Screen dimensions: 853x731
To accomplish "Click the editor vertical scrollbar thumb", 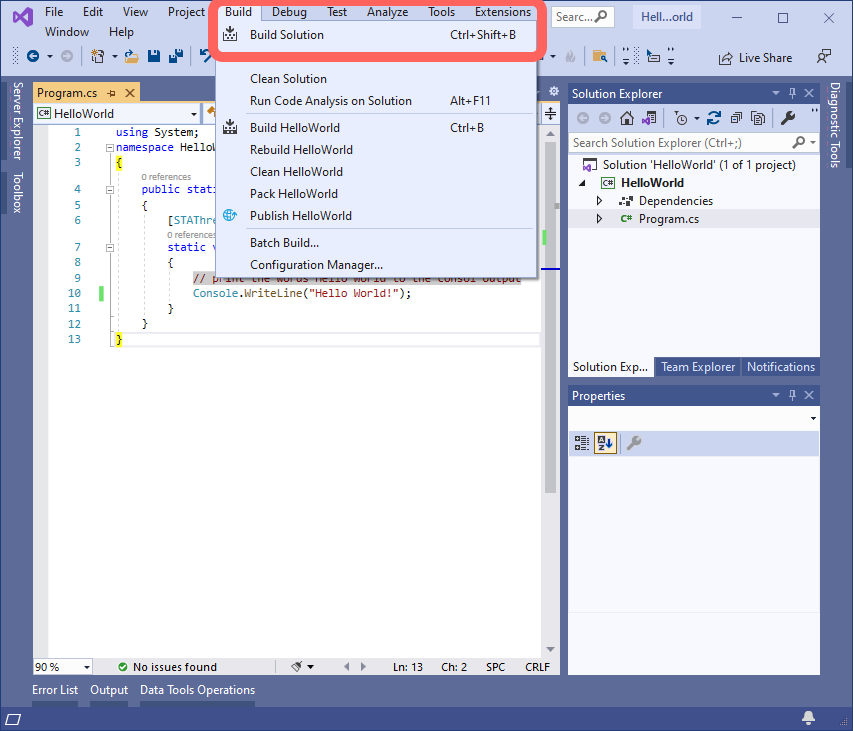I will pos(550,317).
